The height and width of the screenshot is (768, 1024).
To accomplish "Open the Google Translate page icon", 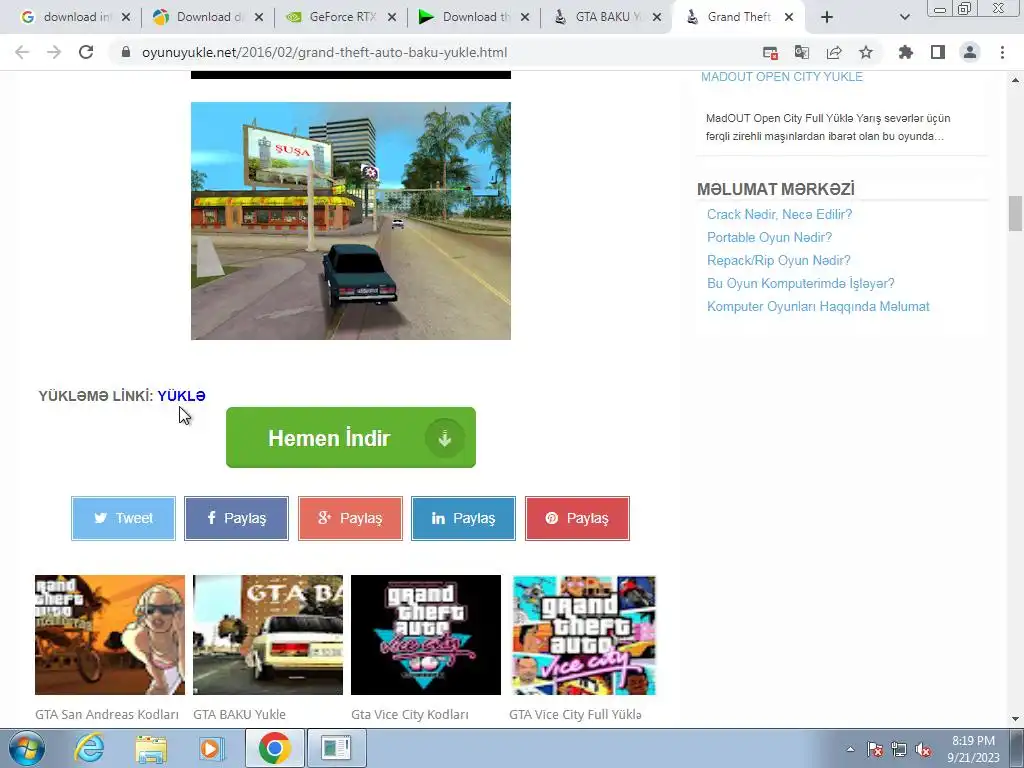I will click(x=802, y=52).
